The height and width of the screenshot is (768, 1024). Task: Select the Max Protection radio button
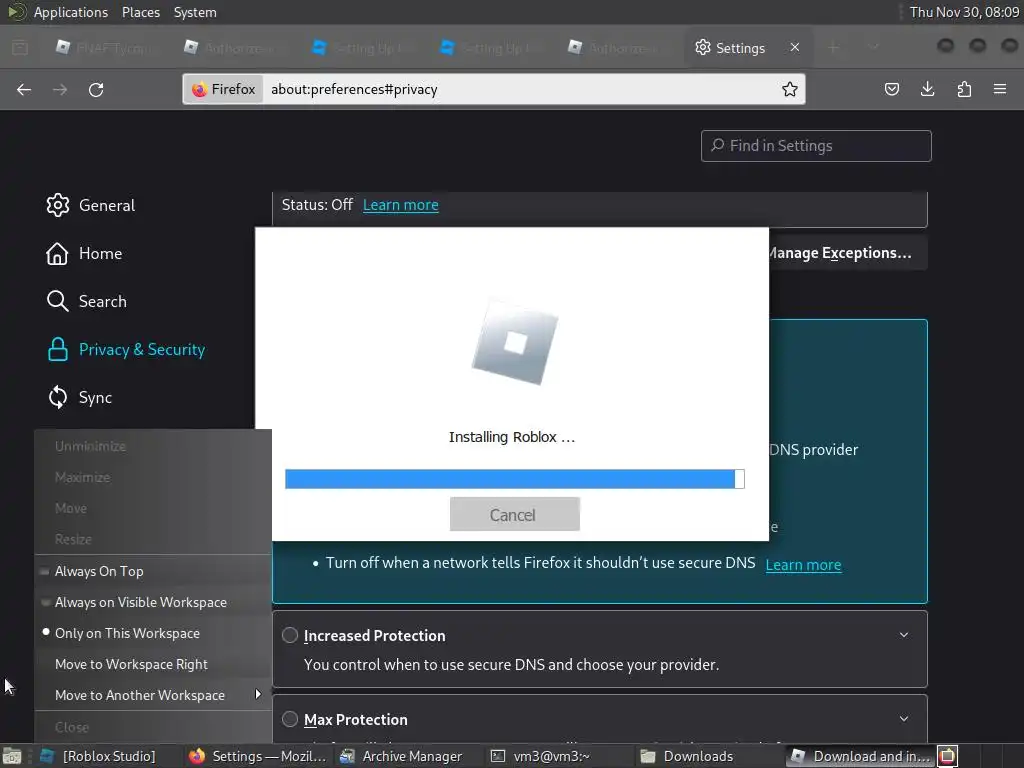pyautogui.click(x=290, y=719)
